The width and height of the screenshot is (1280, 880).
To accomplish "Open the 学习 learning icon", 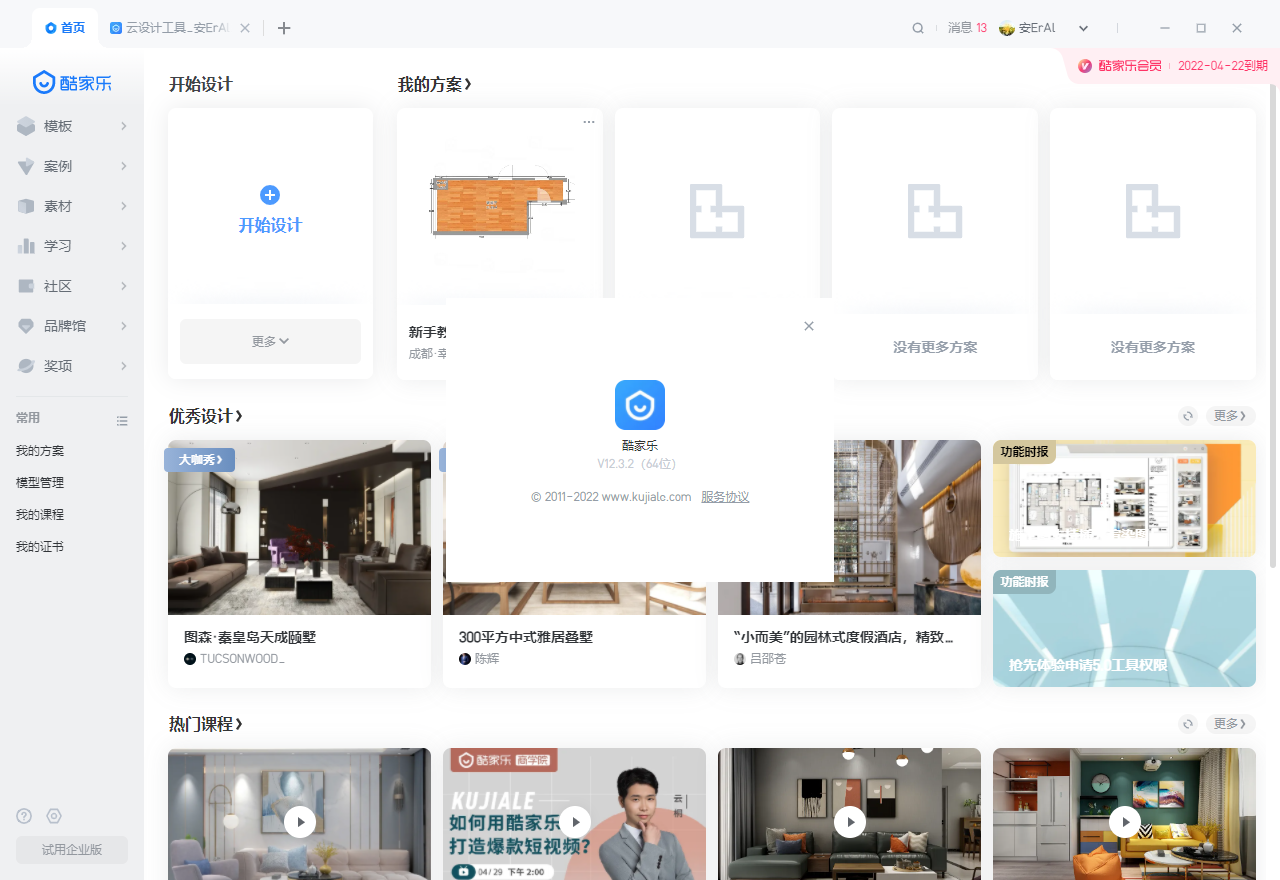I will pyautogui.click(x=26, y=246).
